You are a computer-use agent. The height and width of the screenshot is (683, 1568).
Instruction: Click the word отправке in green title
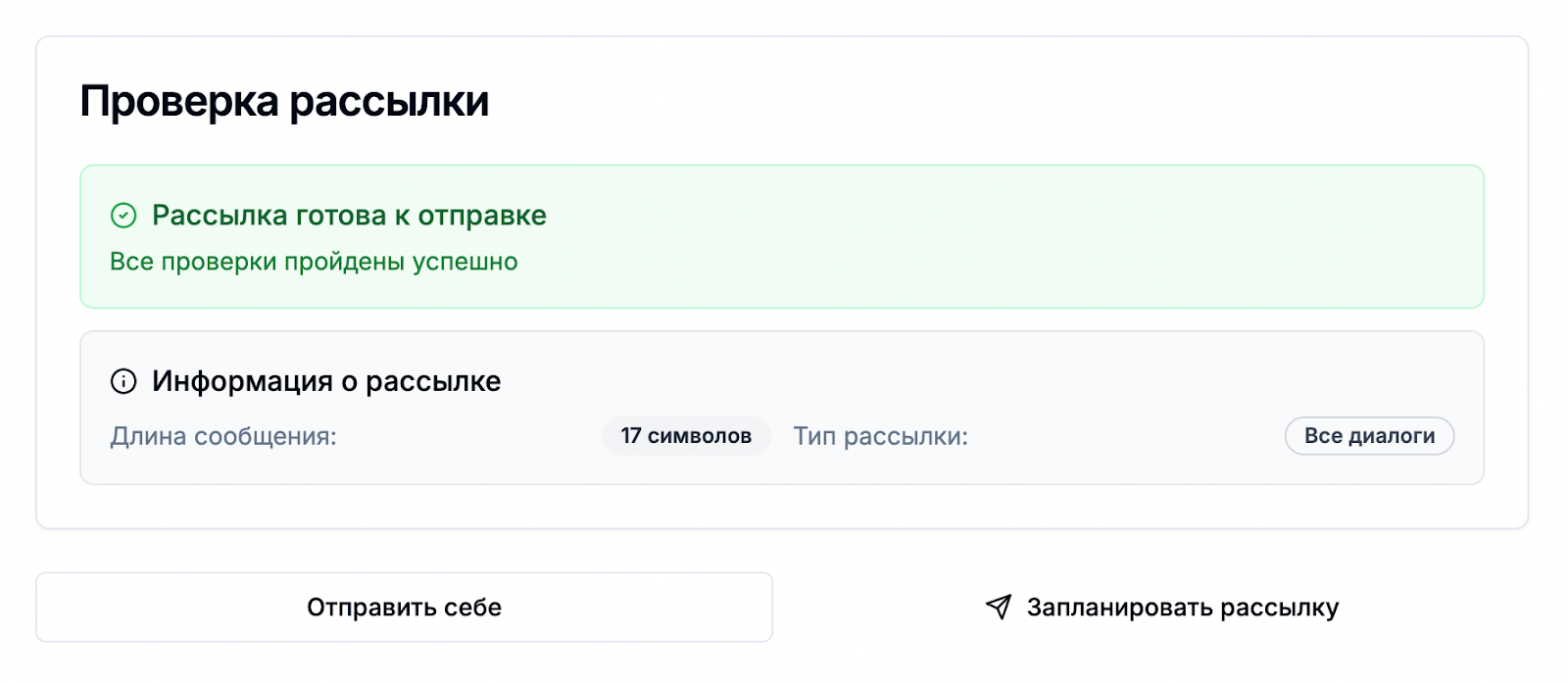pos(482,216)
